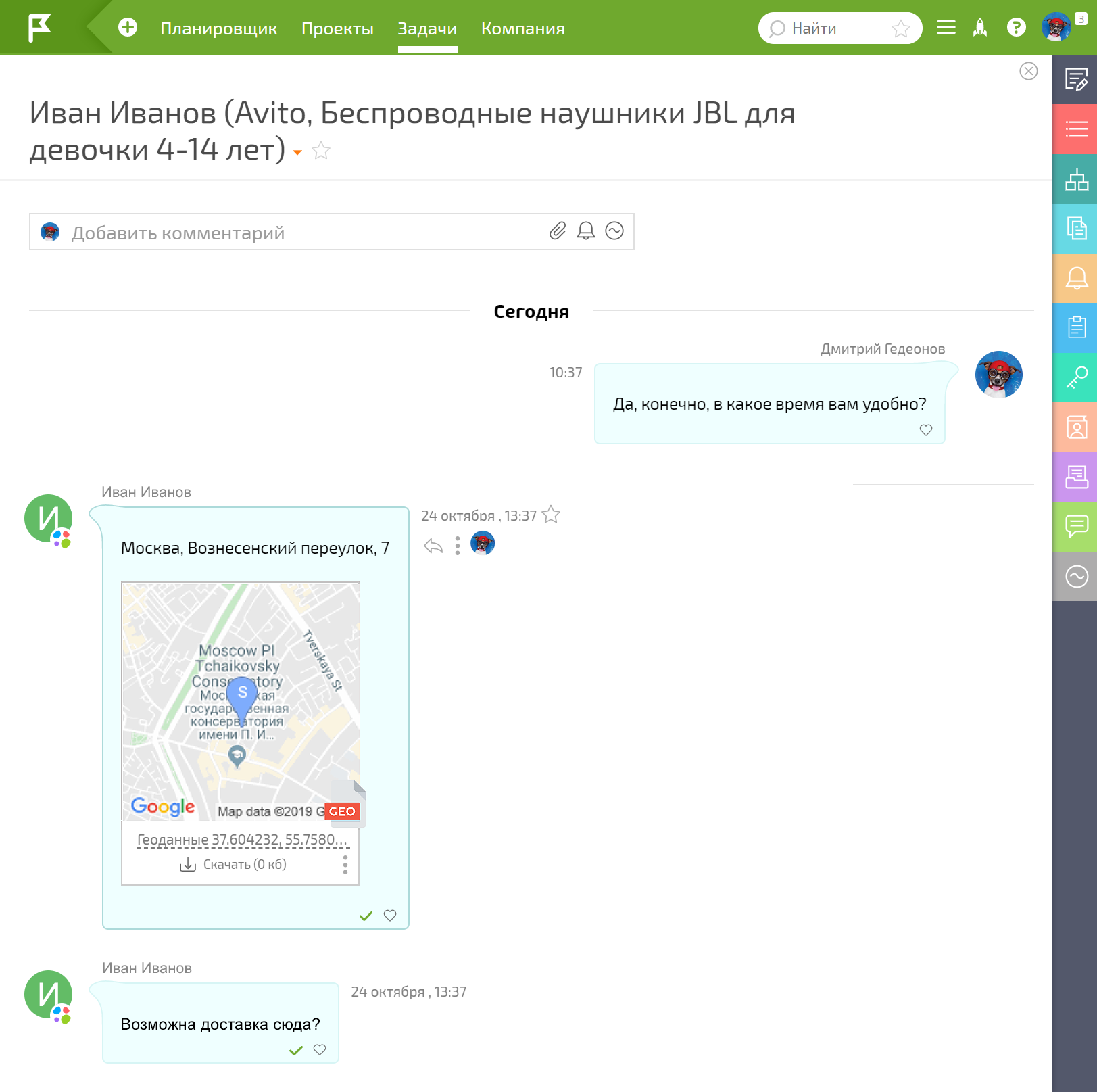Open the chat bubble icon in sidebar
This screenshot has width=1097, height=1092.
coord(1076,526)
